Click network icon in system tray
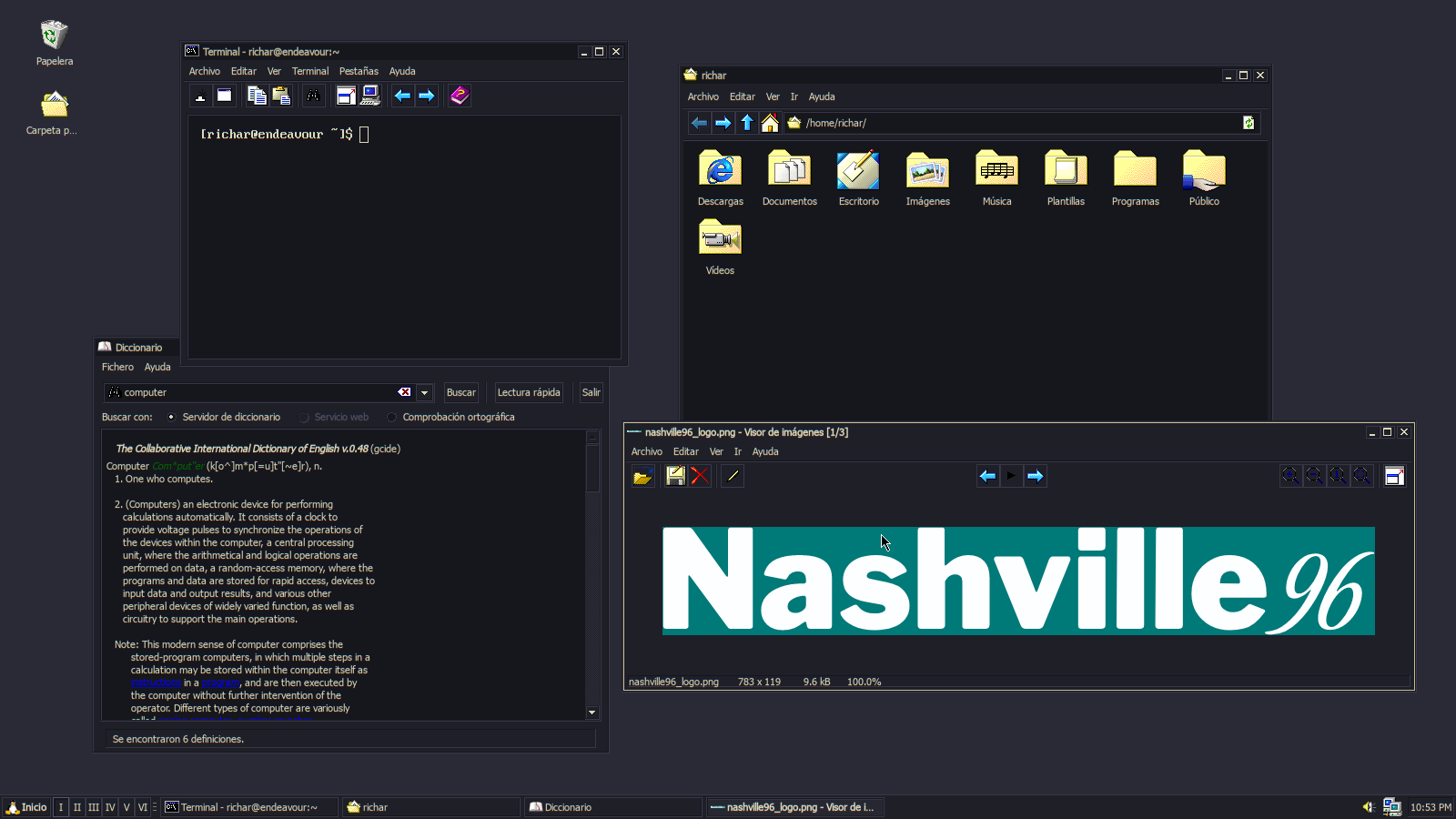Screen dimensions: 1456x819 coord(1391,807)
